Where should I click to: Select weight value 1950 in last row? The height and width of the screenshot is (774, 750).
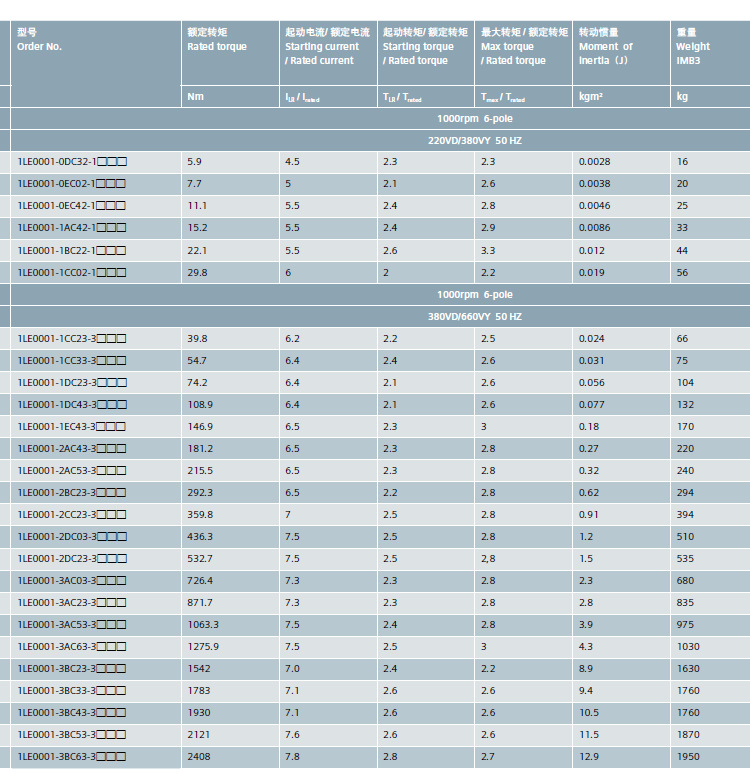click(688, 756)
